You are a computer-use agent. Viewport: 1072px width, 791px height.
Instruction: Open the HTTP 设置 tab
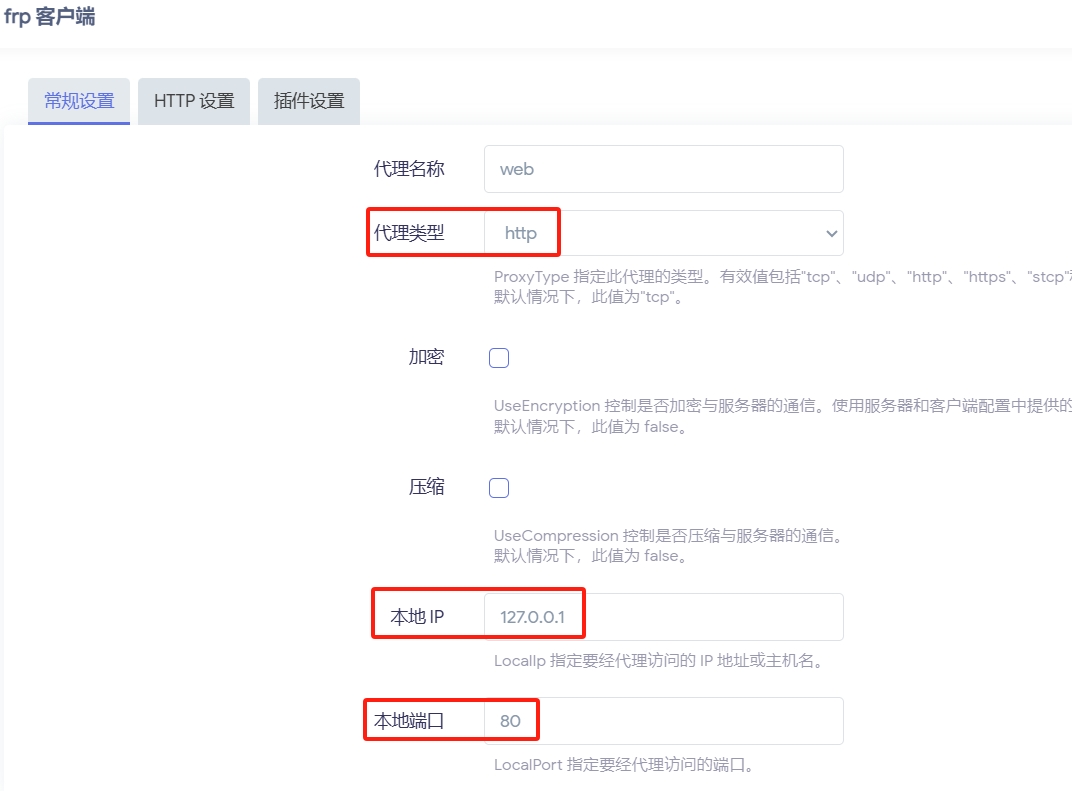click(x=194, y=101)
